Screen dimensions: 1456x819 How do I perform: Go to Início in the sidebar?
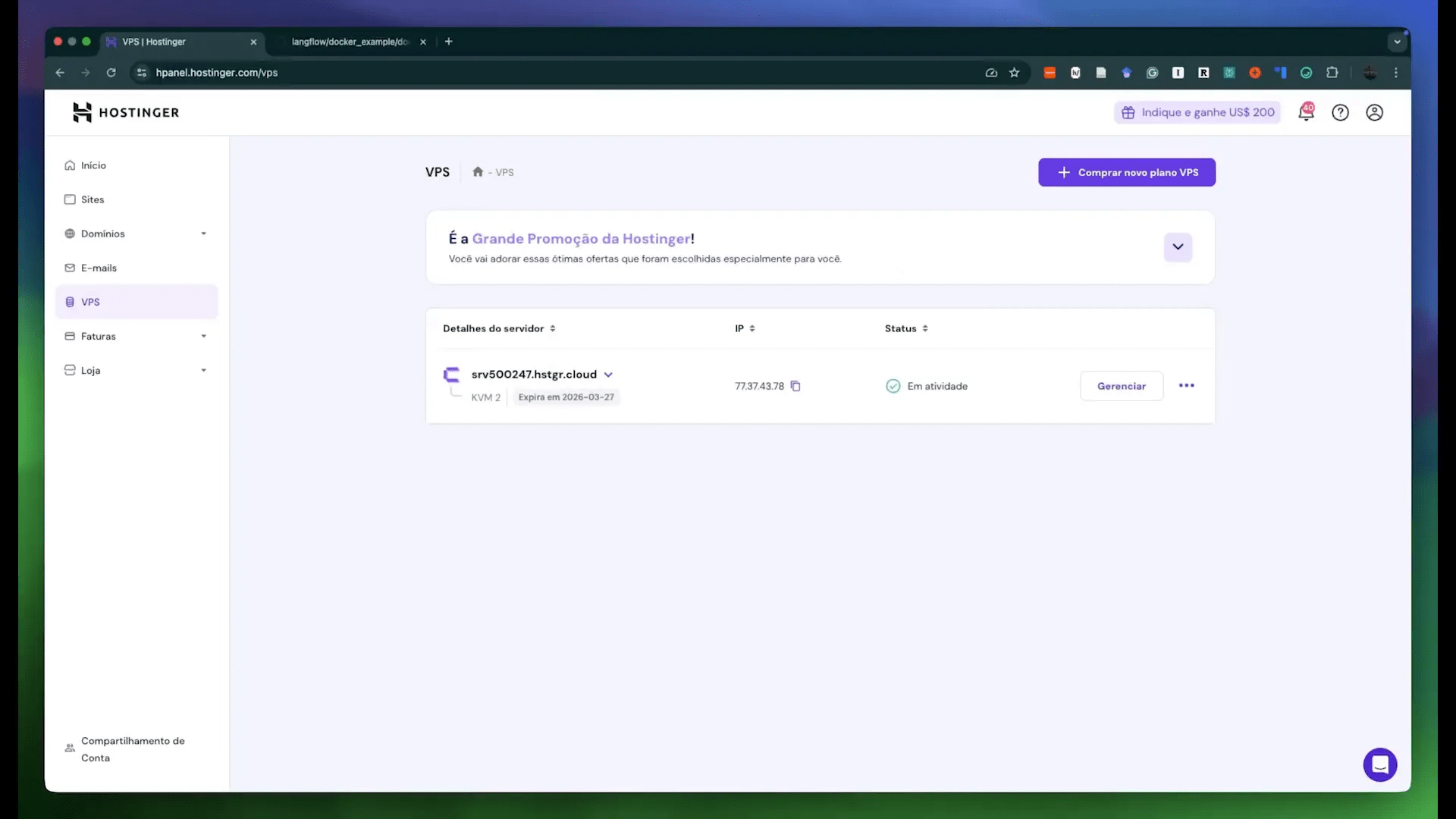(x=136, y=165)
